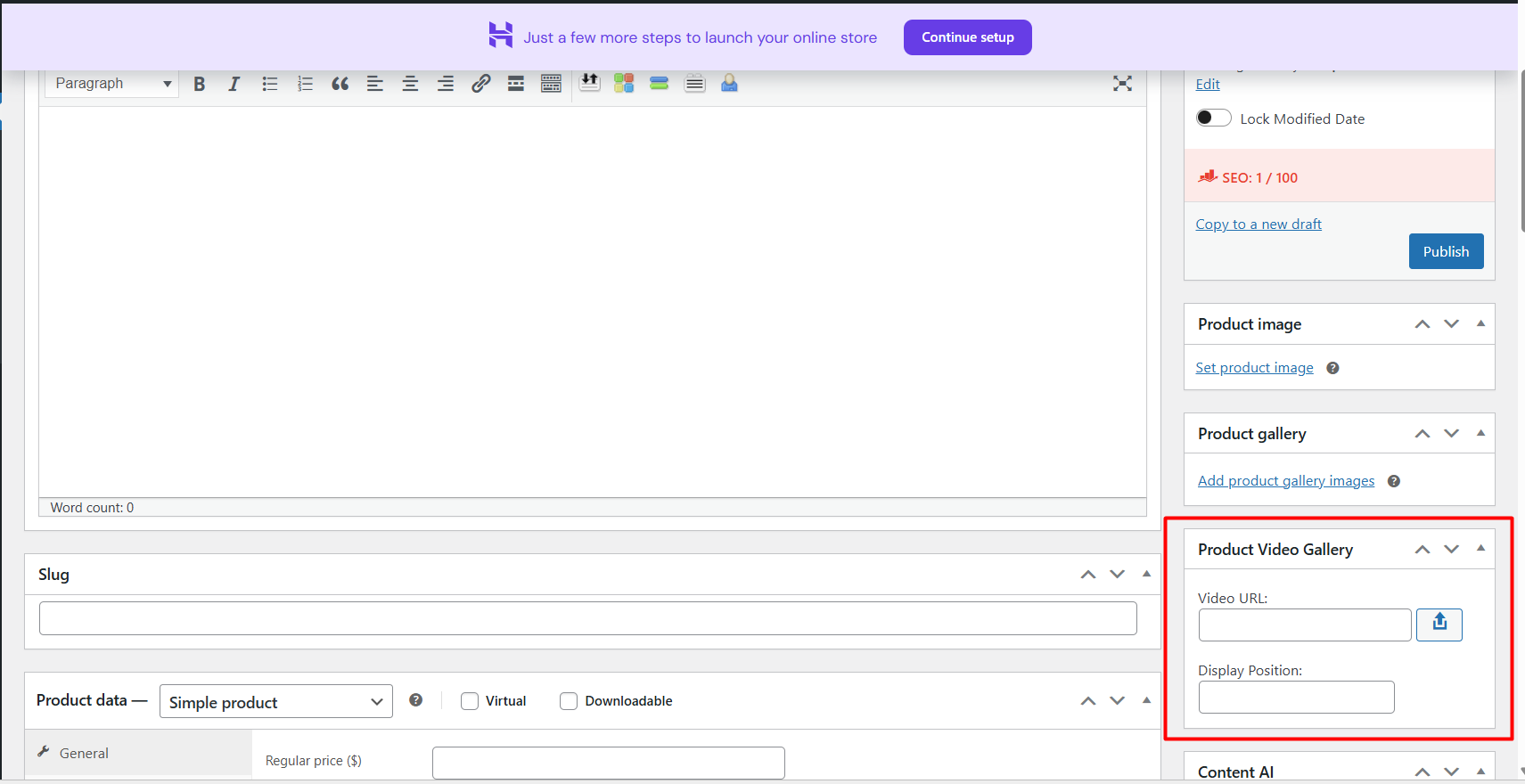
Task: Focus the Display Position field
Action: (x=1296, y=698)
